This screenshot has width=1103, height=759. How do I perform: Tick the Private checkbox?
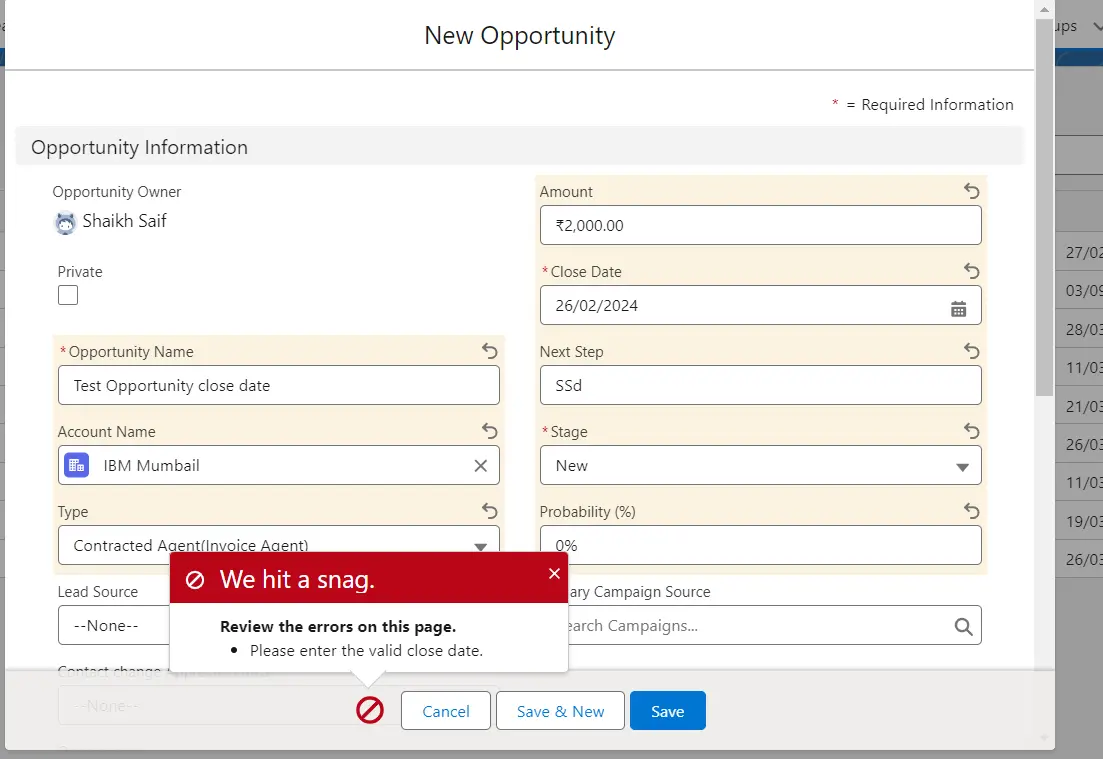(68, 295)
